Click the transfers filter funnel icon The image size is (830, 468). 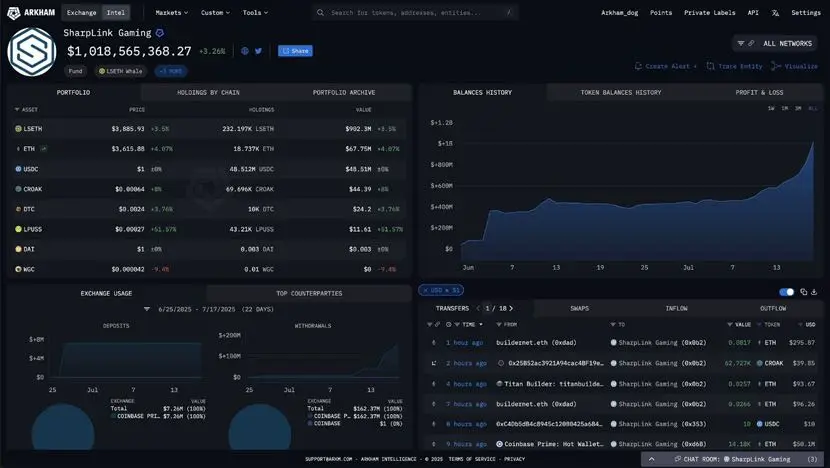[x=429, y=325]
